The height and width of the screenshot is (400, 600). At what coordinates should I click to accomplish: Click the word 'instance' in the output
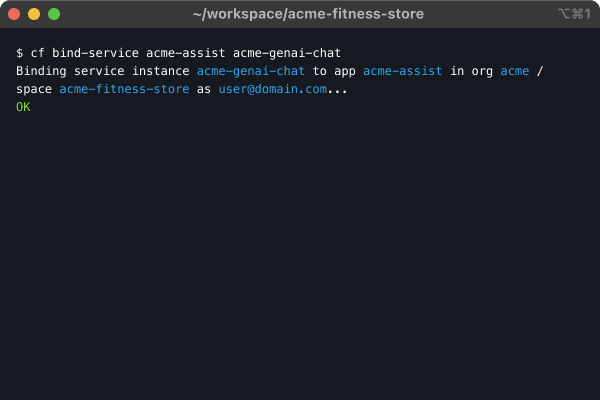coord(161,71)
